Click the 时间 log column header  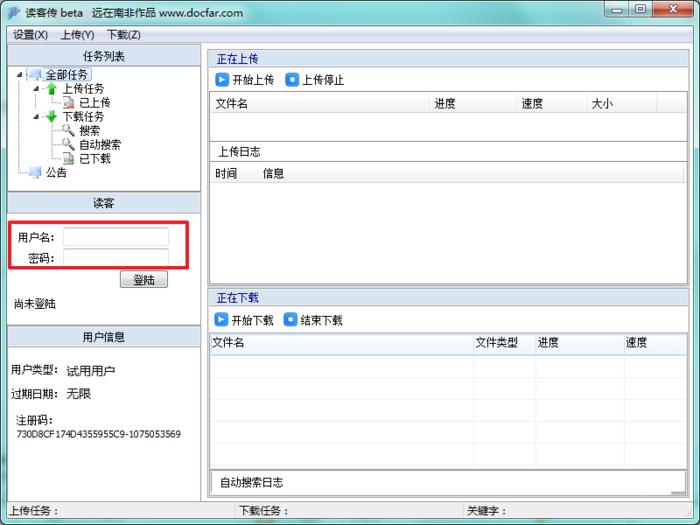click(x=233, y=173)
